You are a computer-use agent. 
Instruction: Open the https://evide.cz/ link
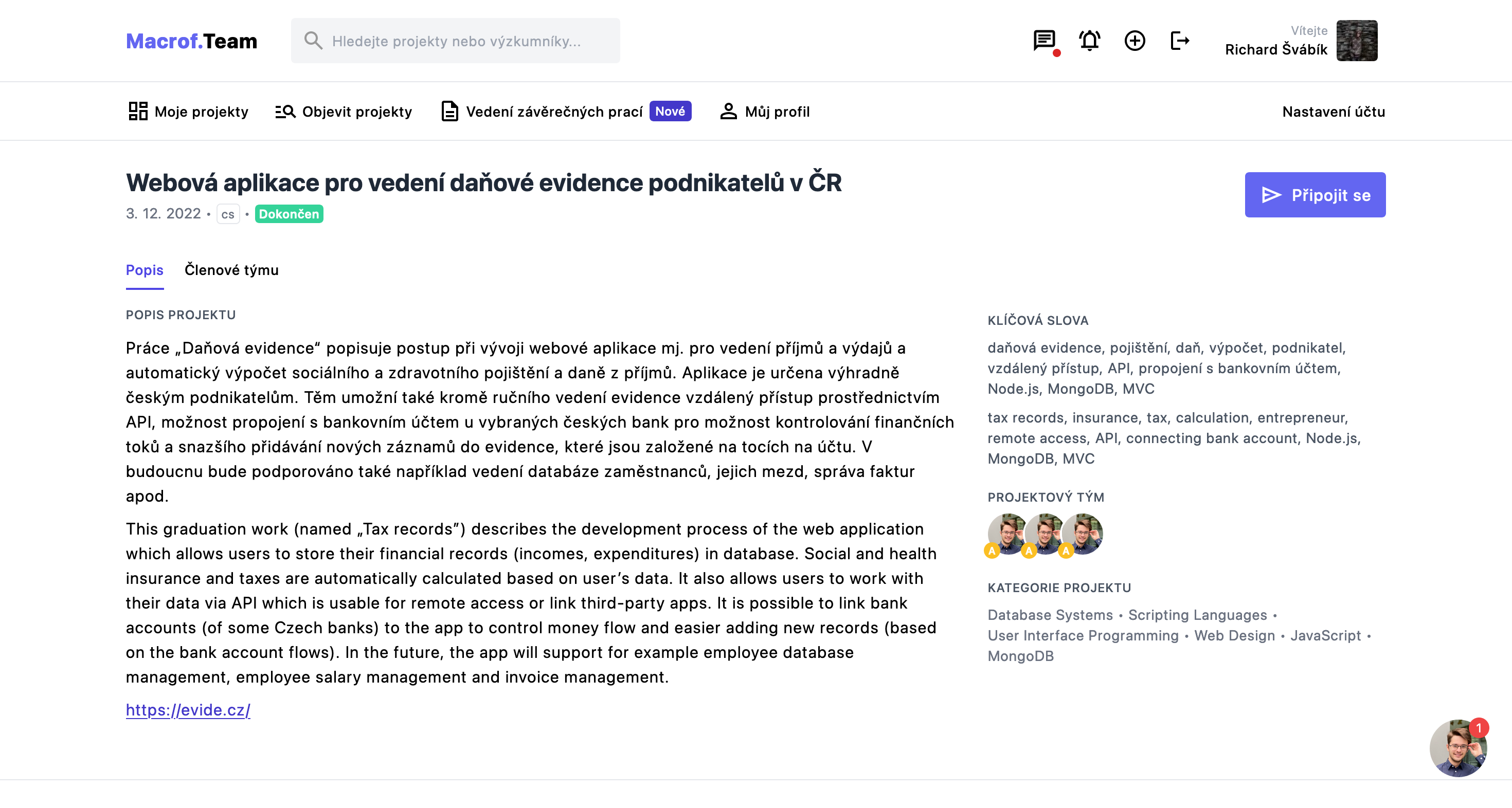pyautogui.click(x=188, y=710)
